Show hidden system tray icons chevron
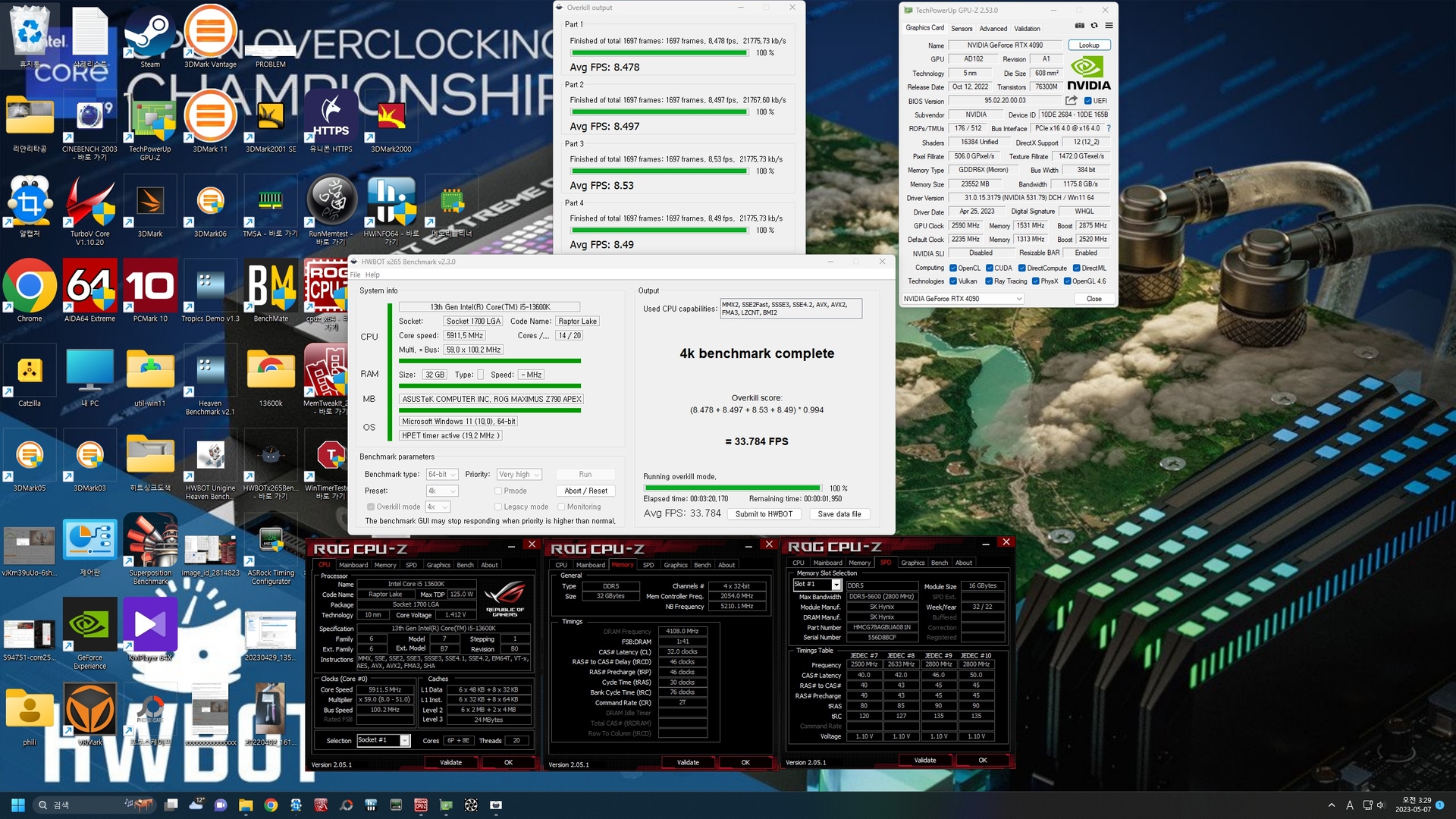 (x=1332, y=805)
